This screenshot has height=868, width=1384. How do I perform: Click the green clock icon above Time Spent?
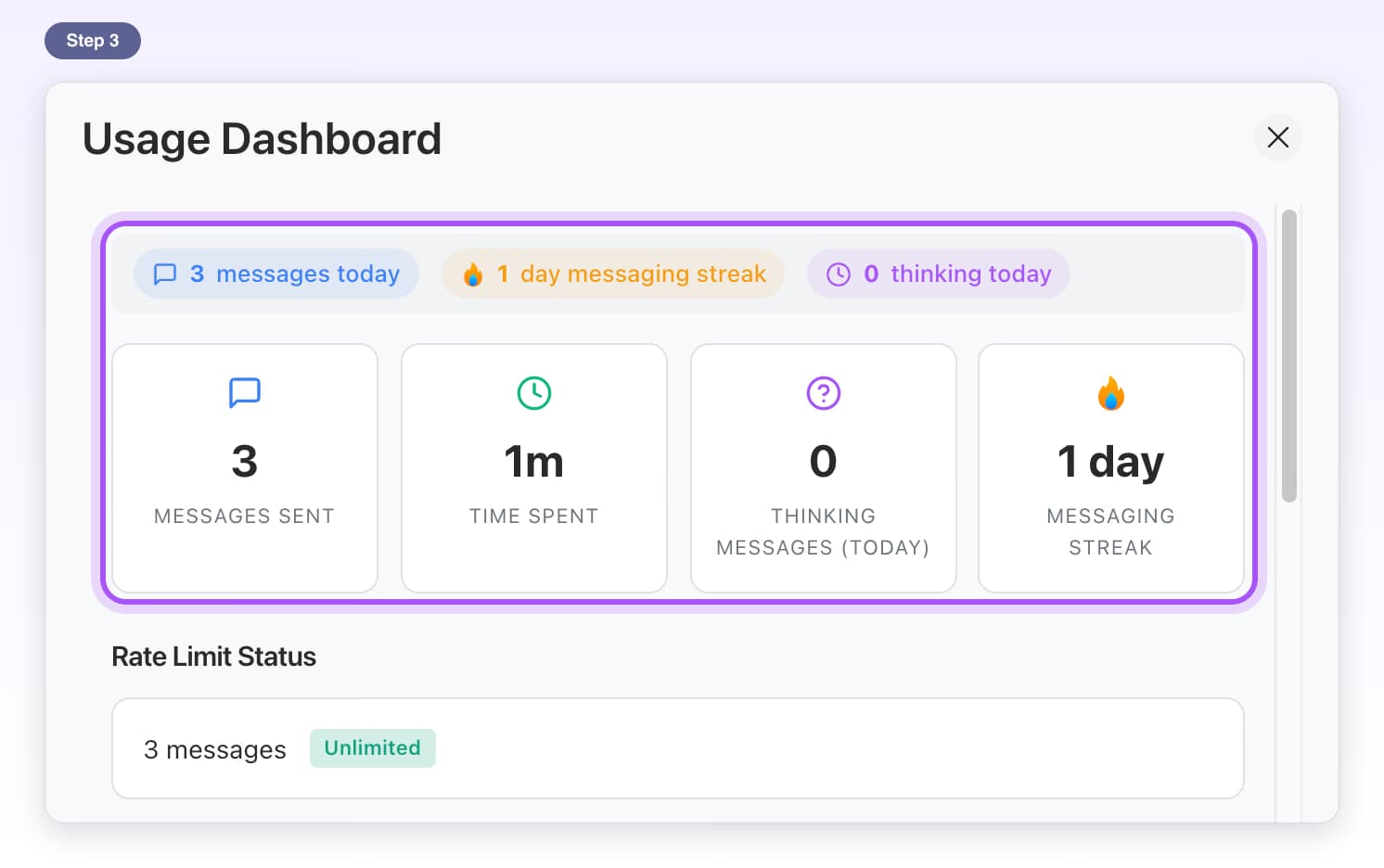coord(534,393)
